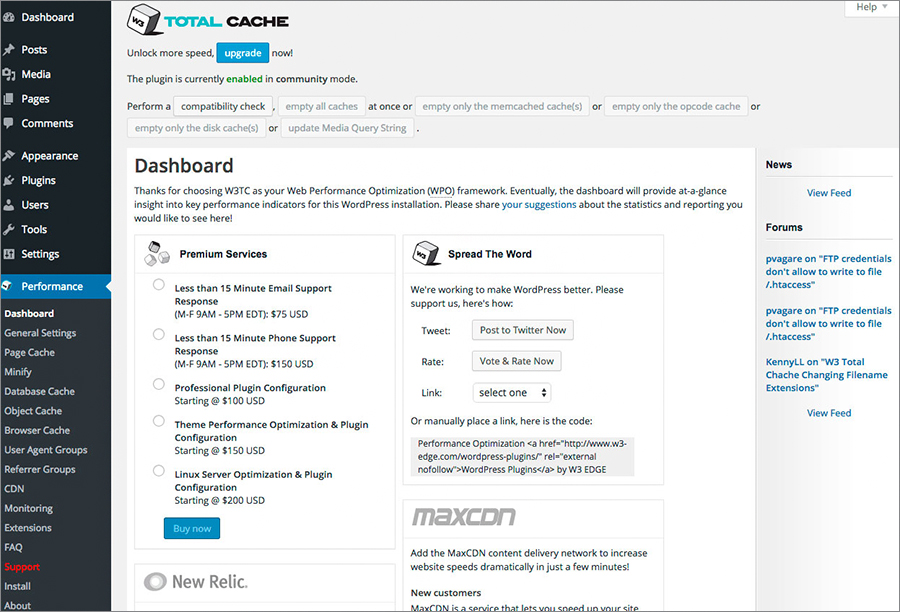The width and height of the screenshot is (900, 612).
Task: Open the red Support submenu item
Action: [22, 567]
